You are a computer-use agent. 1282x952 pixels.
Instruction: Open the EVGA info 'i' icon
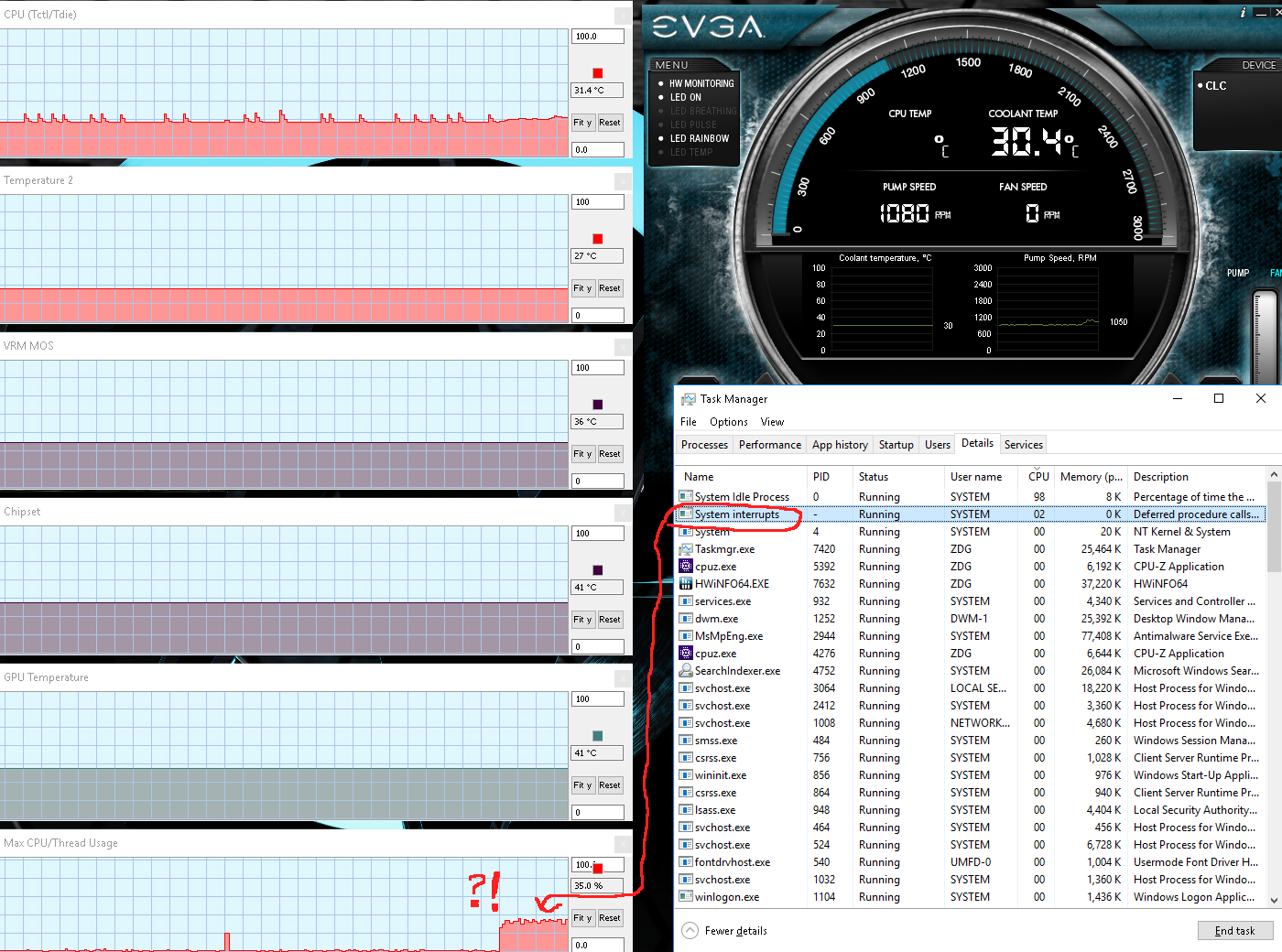pyautogui.click(x=1243, y=13)
